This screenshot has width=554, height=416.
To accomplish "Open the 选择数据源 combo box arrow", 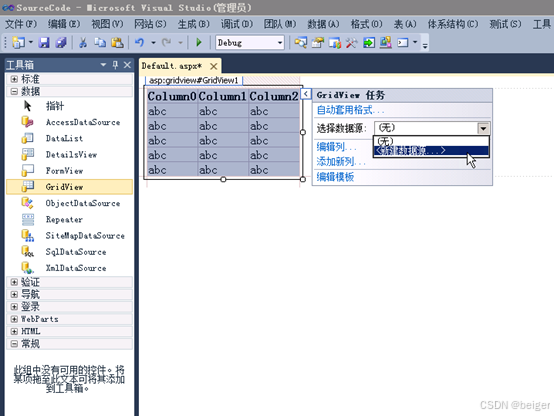I will coord(483,128).
